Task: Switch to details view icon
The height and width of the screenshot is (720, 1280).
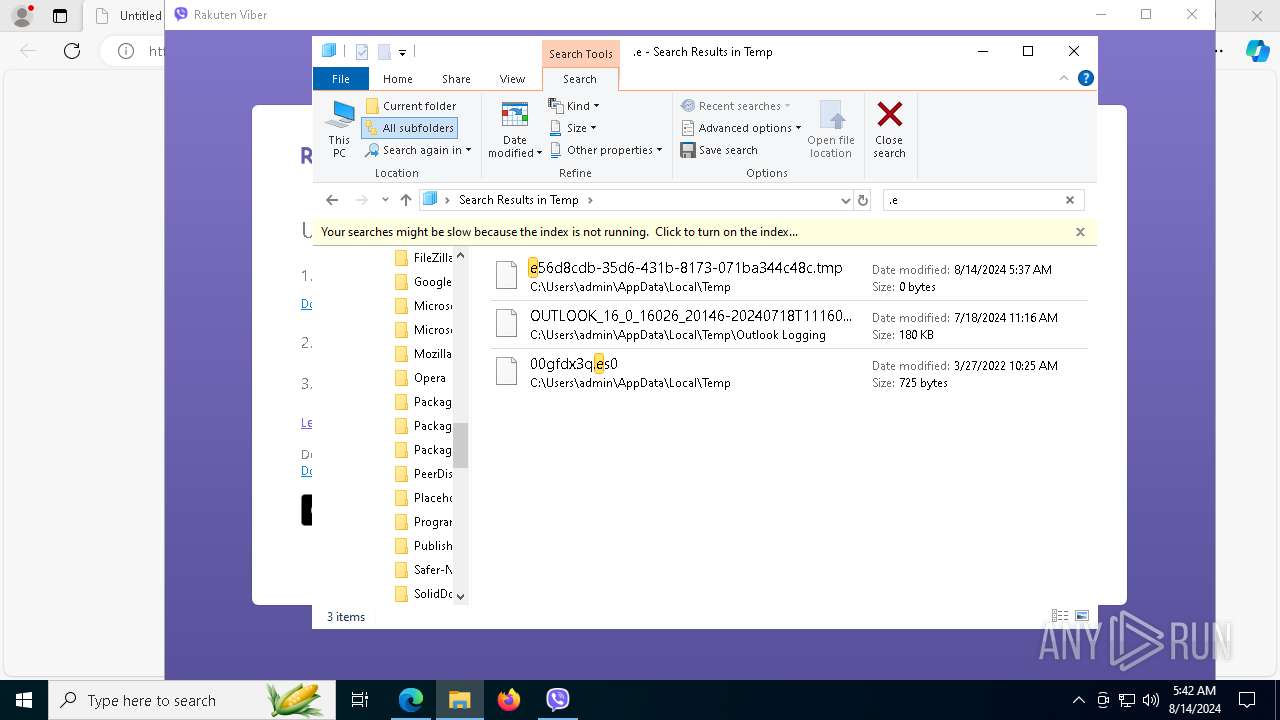Action: point(1060,617)
